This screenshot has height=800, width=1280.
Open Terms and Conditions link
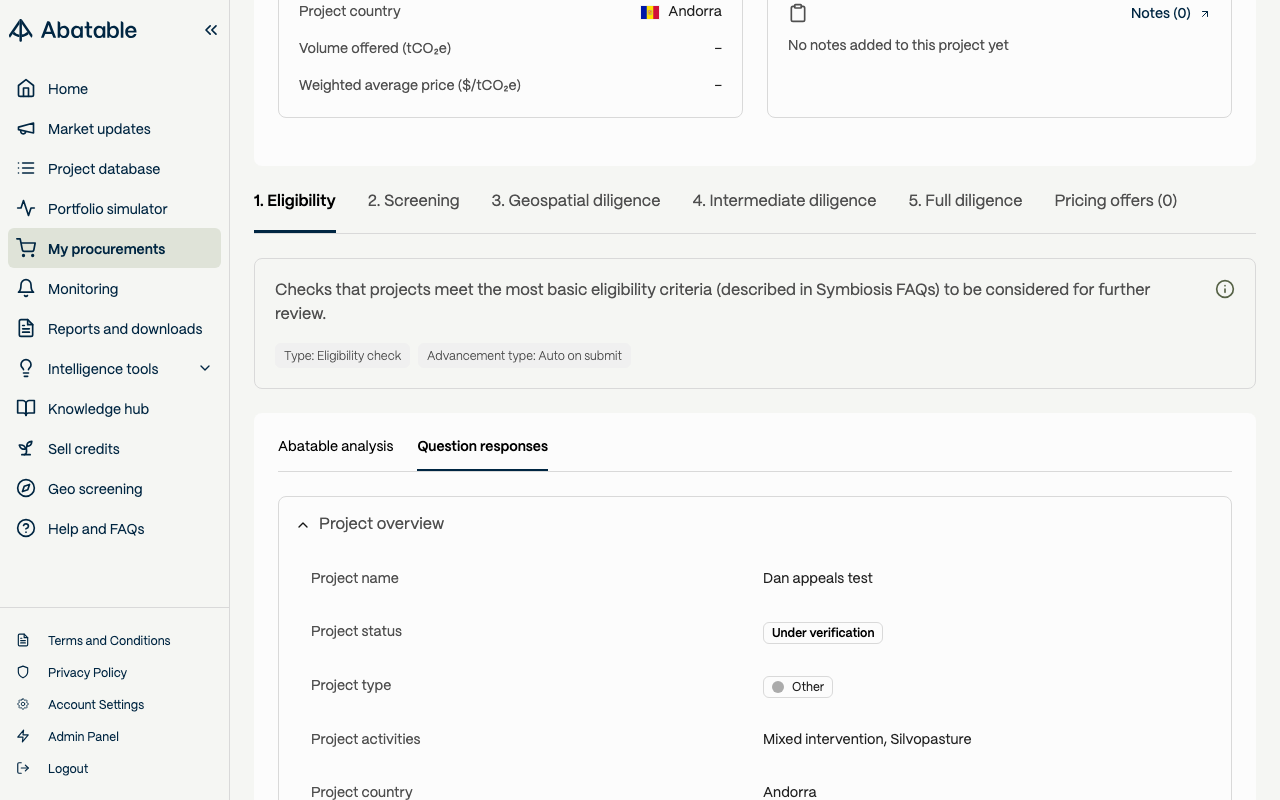(109, 640)
